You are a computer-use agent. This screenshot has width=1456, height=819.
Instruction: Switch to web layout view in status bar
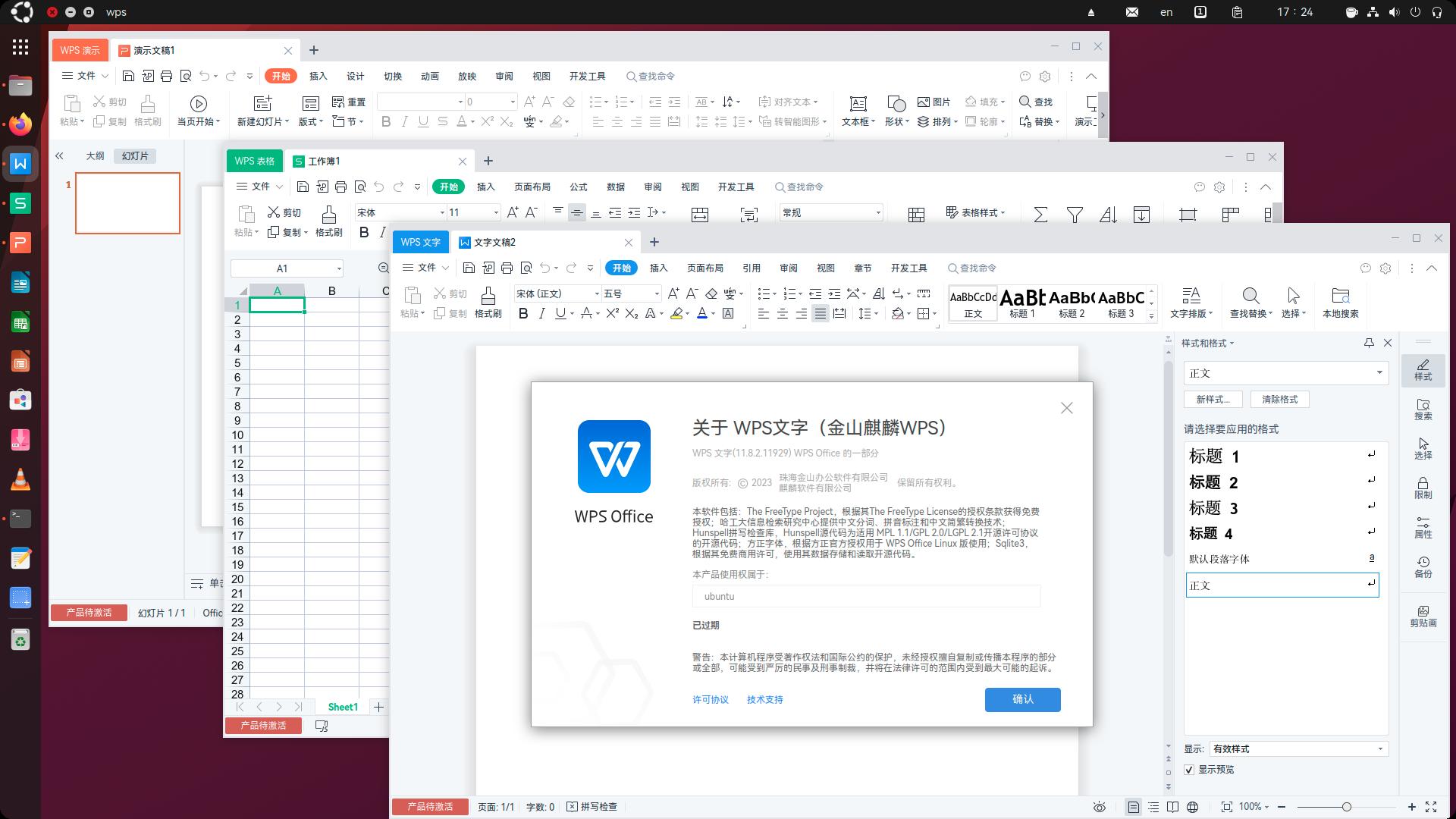(1192, 807)
